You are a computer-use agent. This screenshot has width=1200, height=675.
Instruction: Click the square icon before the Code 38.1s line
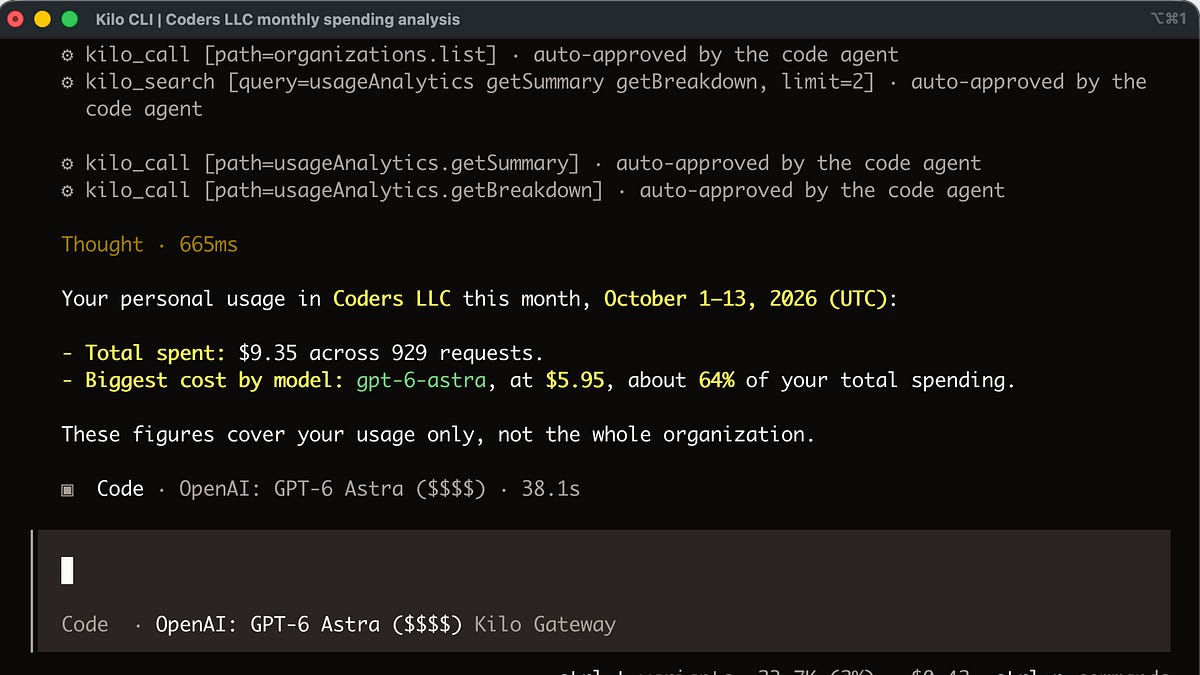[x=67, y=489]
